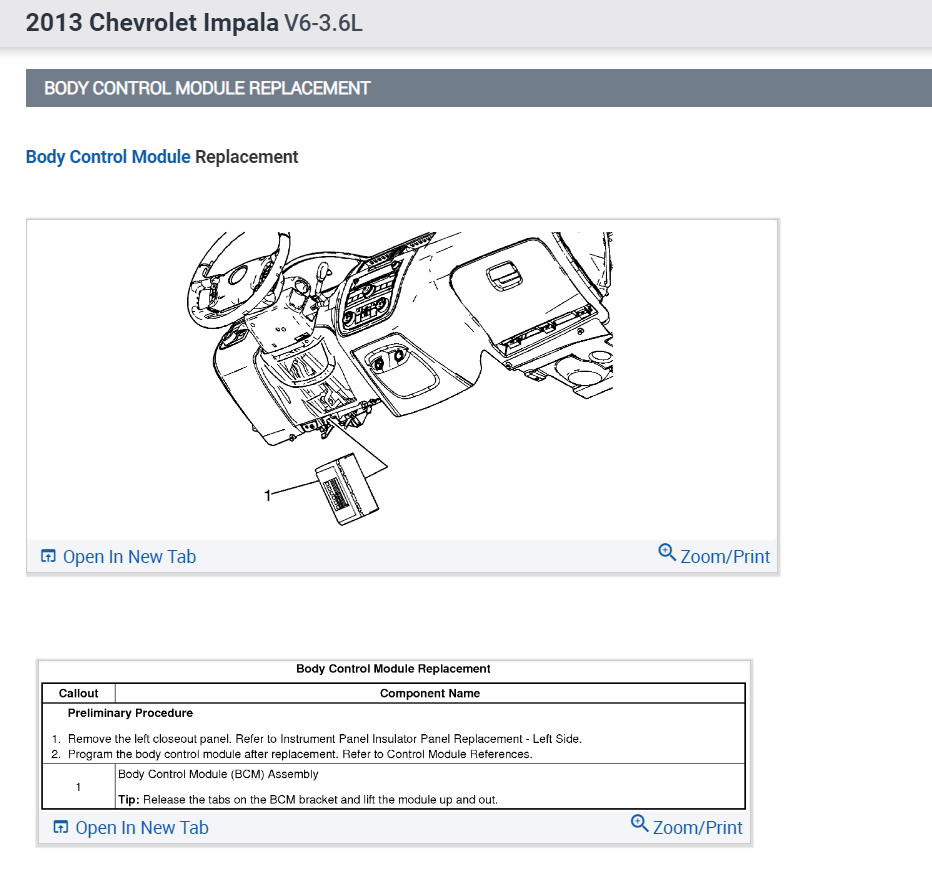Viewport: 932px width, 895px height.
Task: Click magnifier icon under procedure table
Action: coord(640,823)
